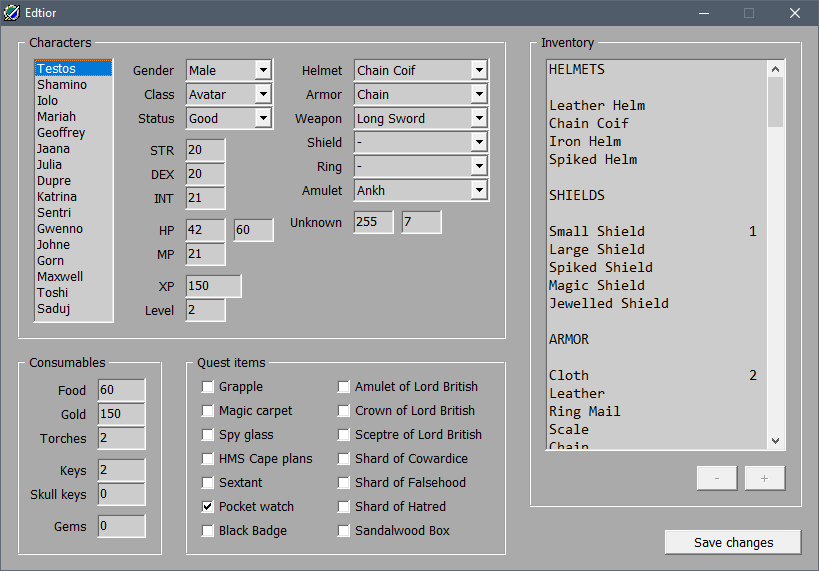Check the Crown of Lord British box
The width and height of the screenshot is (819, 571).
pyautogui.click(x=344, y=411)
